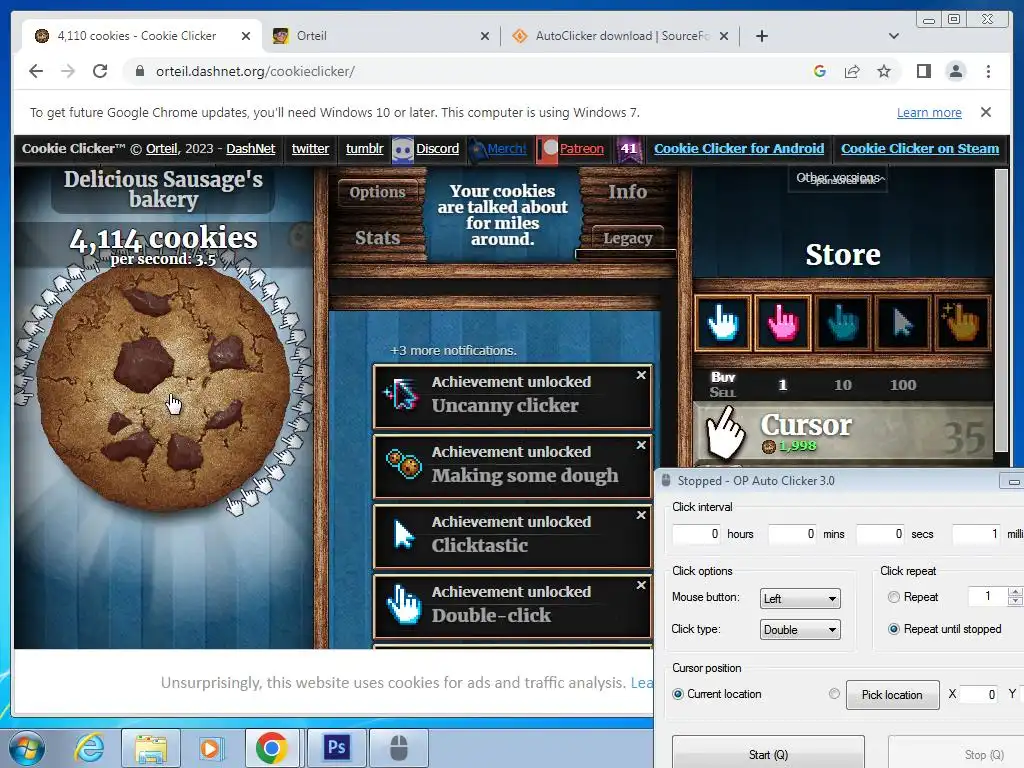Select buy amount 1
Viewport: 1024px width, 768px height.
pyautogui.click(x=782, y=385)
